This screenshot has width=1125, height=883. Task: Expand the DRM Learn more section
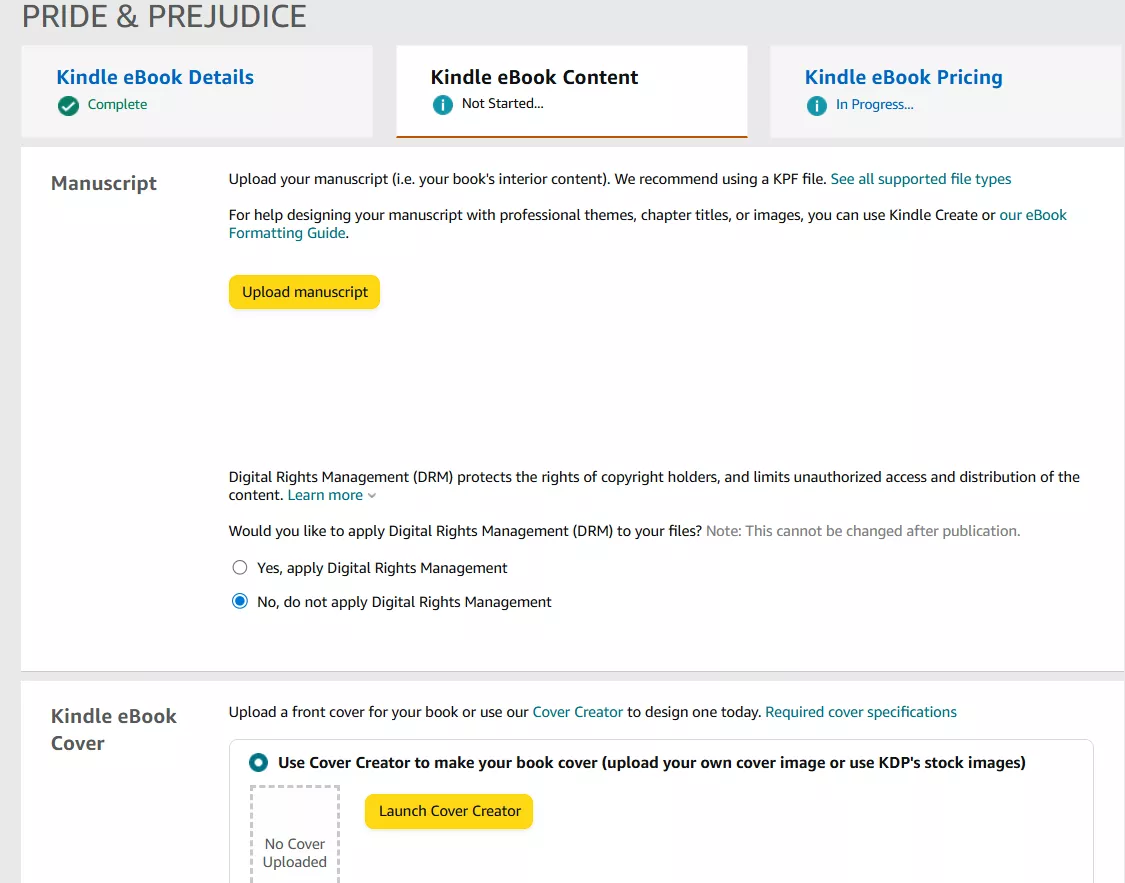pos(325,495)
